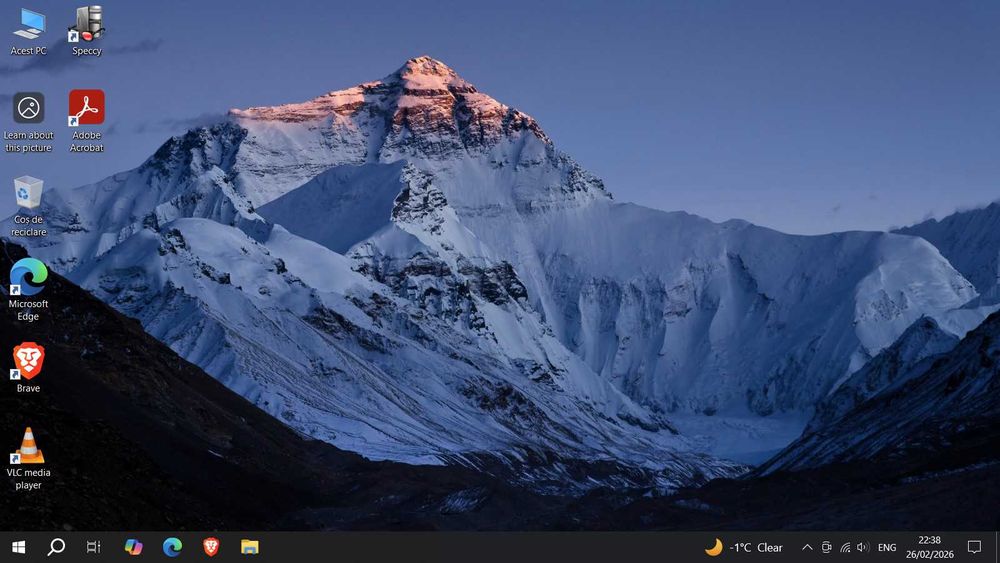Launch Brave from the taskbar

(x=211, y=547)
